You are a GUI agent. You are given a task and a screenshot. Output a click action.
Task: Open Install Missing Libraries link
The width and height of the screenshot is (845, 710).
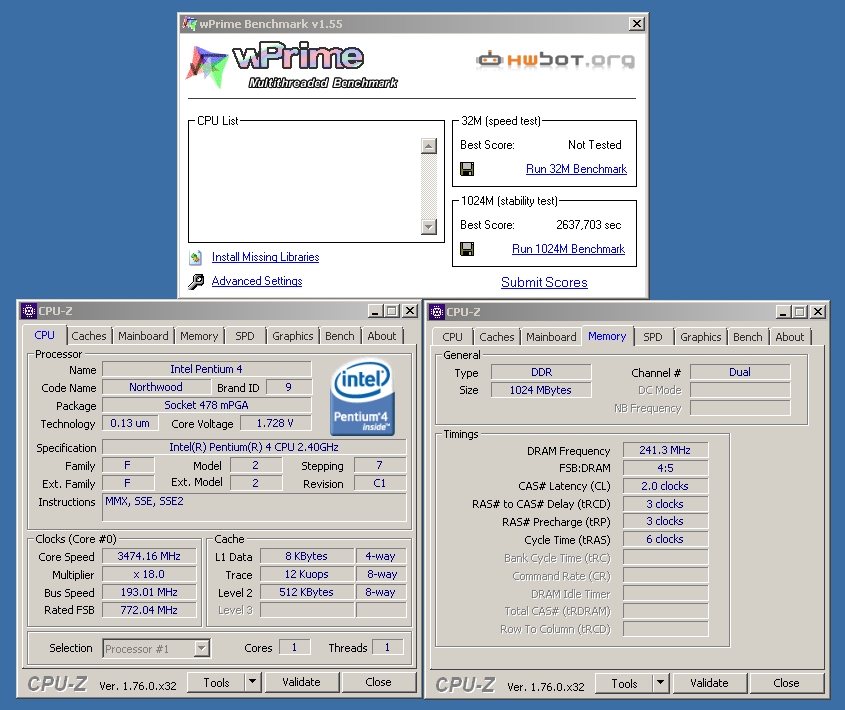click(x=265, y=257)
